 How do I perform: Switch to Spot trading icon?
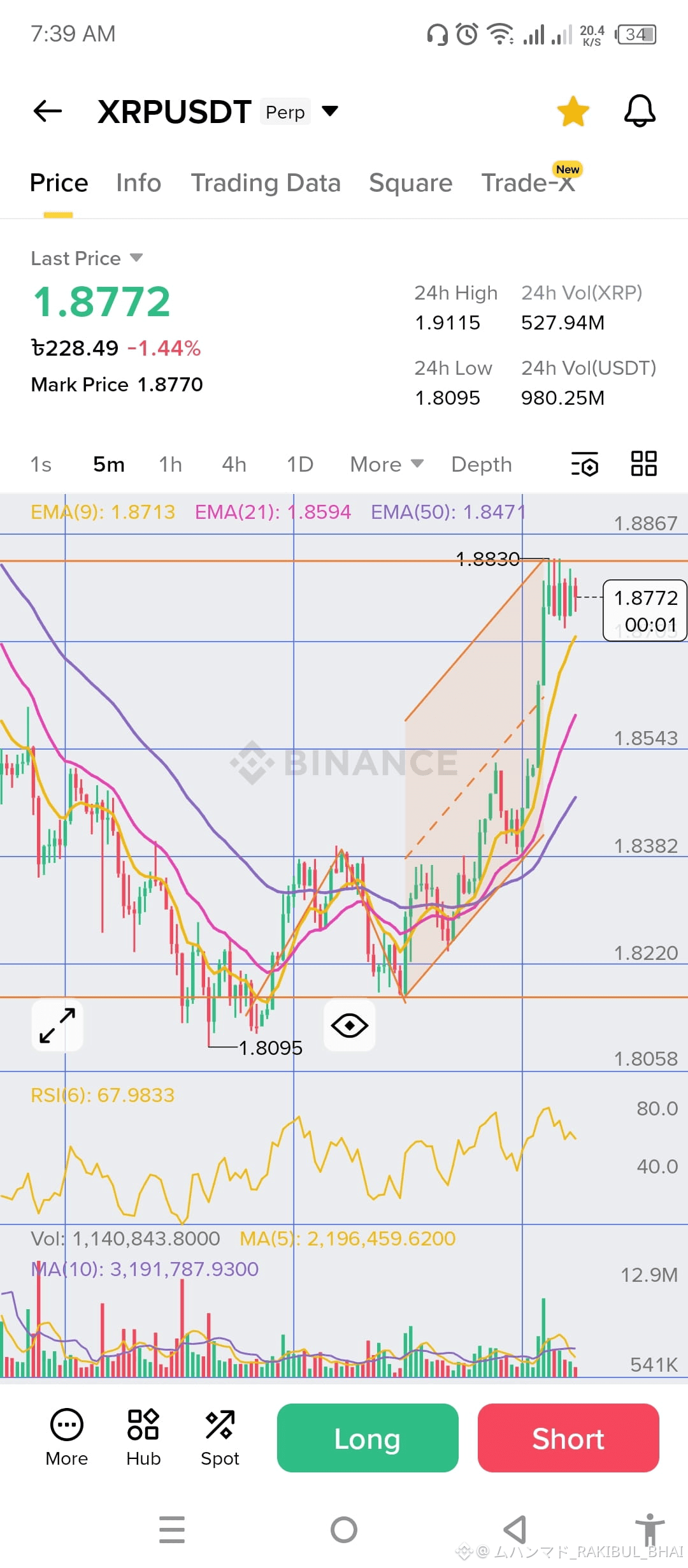point(220,1438)
